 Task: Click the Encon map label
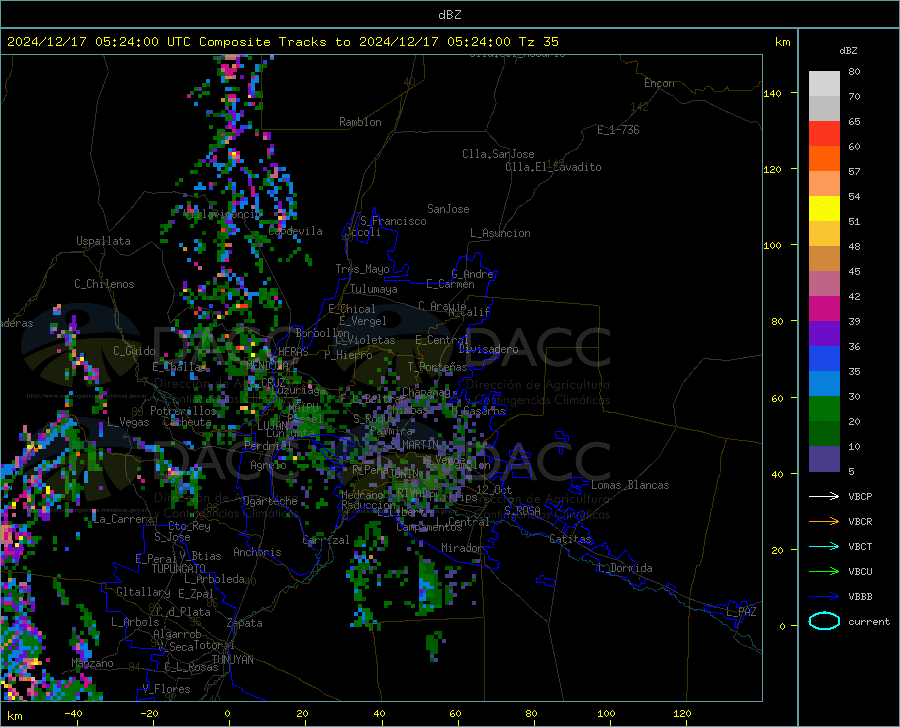659,83
